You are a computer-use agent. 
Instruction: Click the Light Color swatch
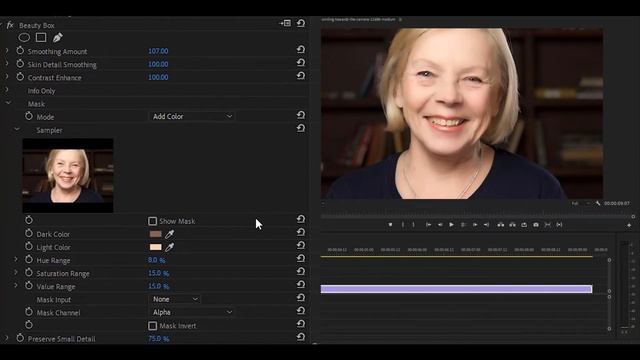156,247
